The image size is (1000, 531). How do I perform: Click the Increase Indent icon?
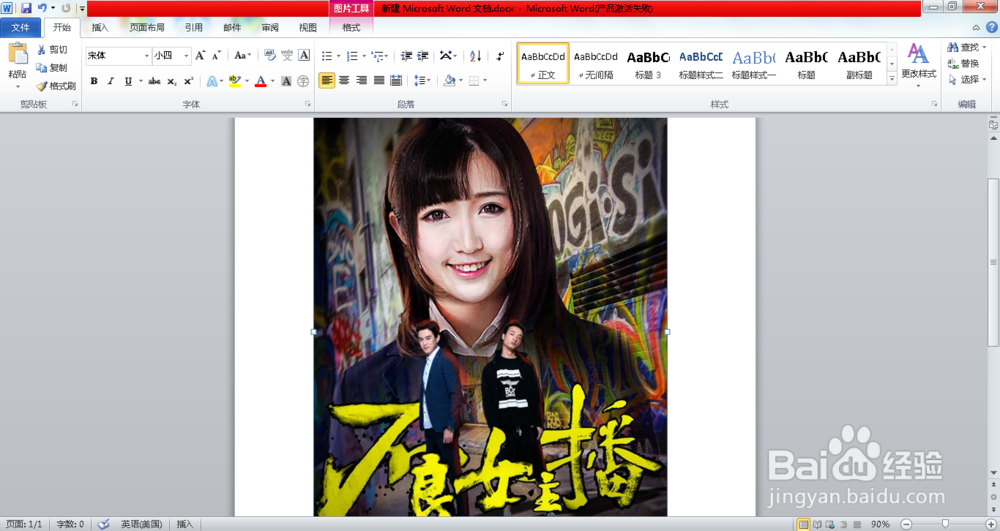coord(422,56)
